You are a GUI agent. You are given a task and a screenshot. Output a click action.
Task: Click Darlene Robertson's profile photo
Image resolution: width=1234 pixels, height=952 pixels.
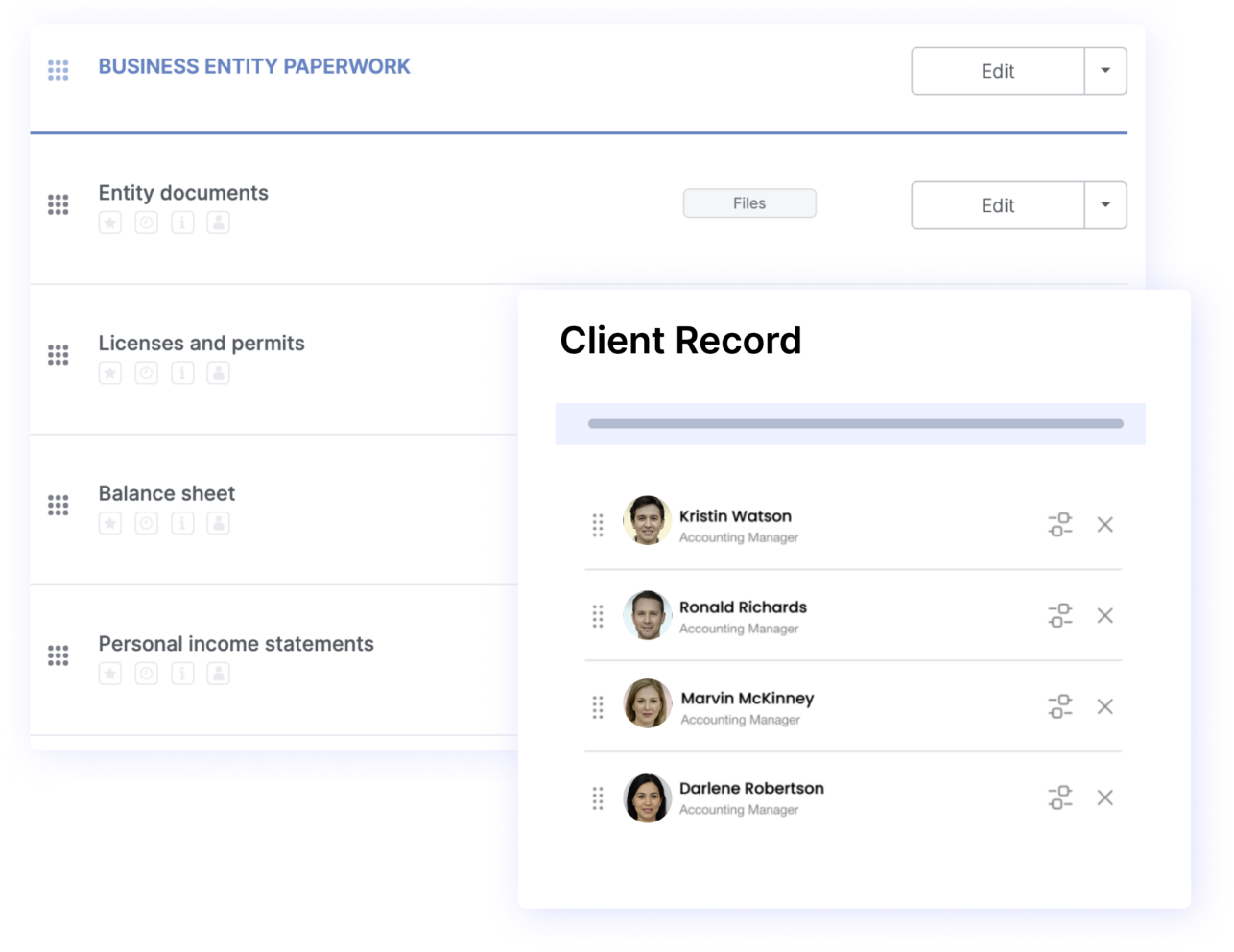pos(648,798)
